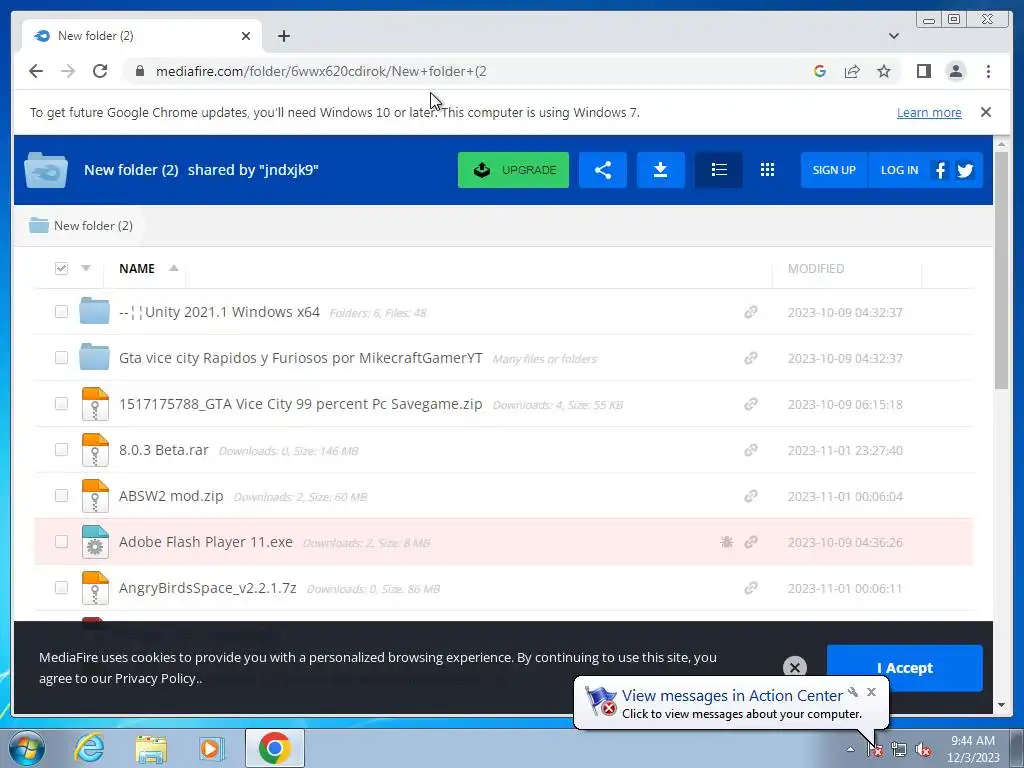
Task: Open selection dropdown arrow beside header checkbox
Action: (86, 268)
